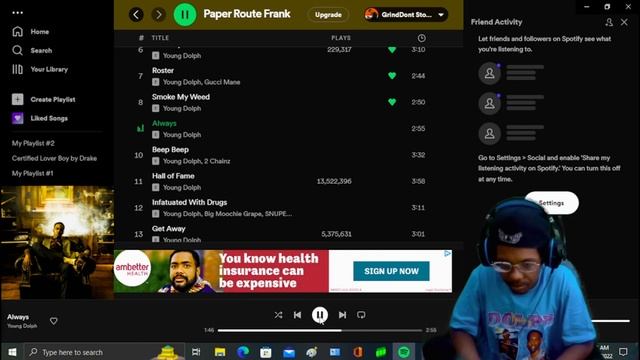Open artist Gucci Mane under Roster

click(x=222, y=82)
